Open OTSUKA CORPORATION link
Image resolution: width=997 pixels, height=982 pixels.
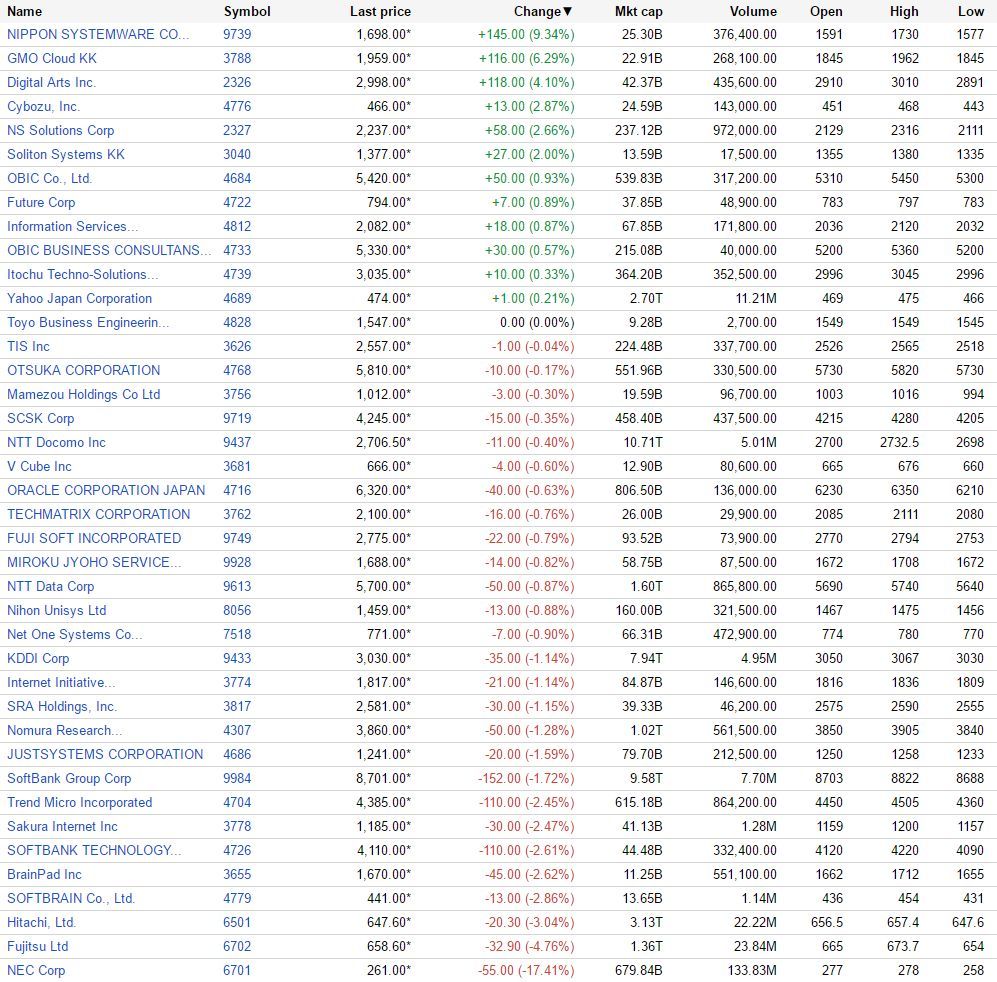[x=84, y=370]
